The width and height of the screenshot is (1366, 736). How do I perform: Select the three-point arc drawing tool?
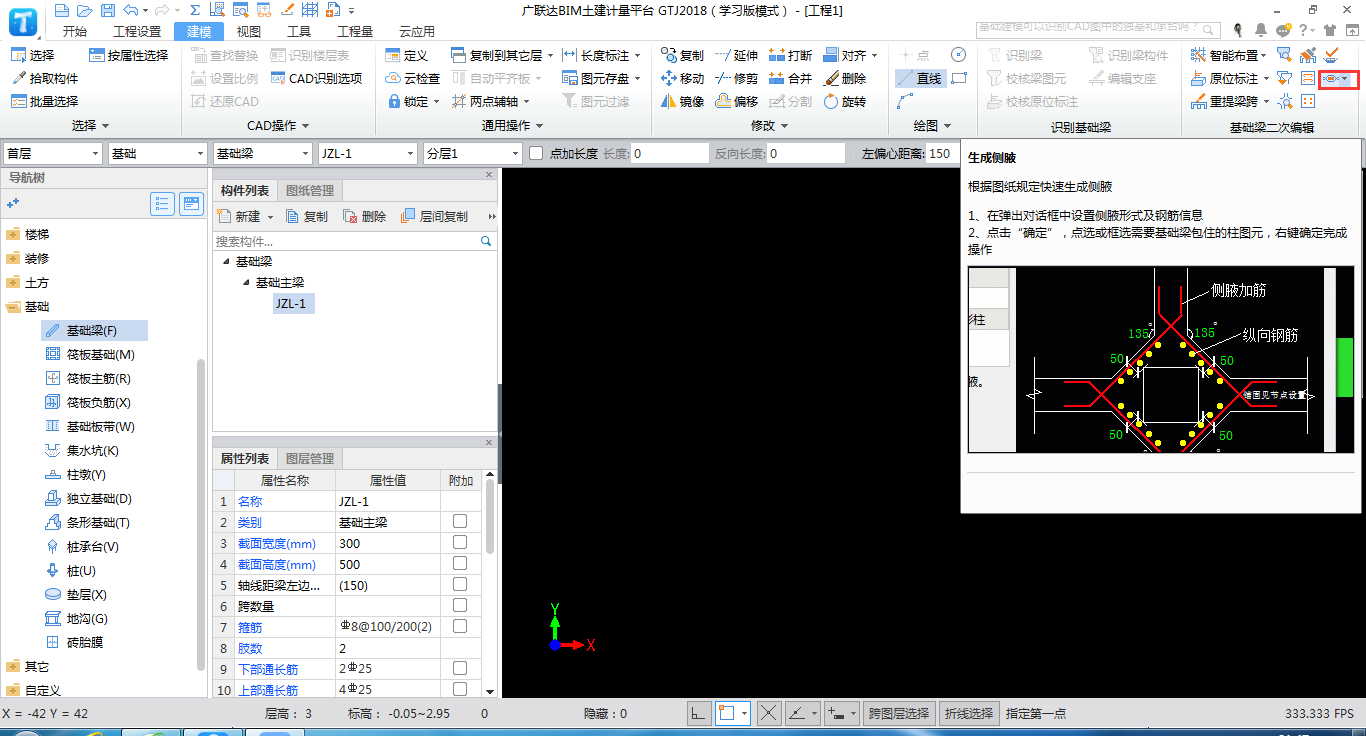pyautogui.click(x=905, y=101)
